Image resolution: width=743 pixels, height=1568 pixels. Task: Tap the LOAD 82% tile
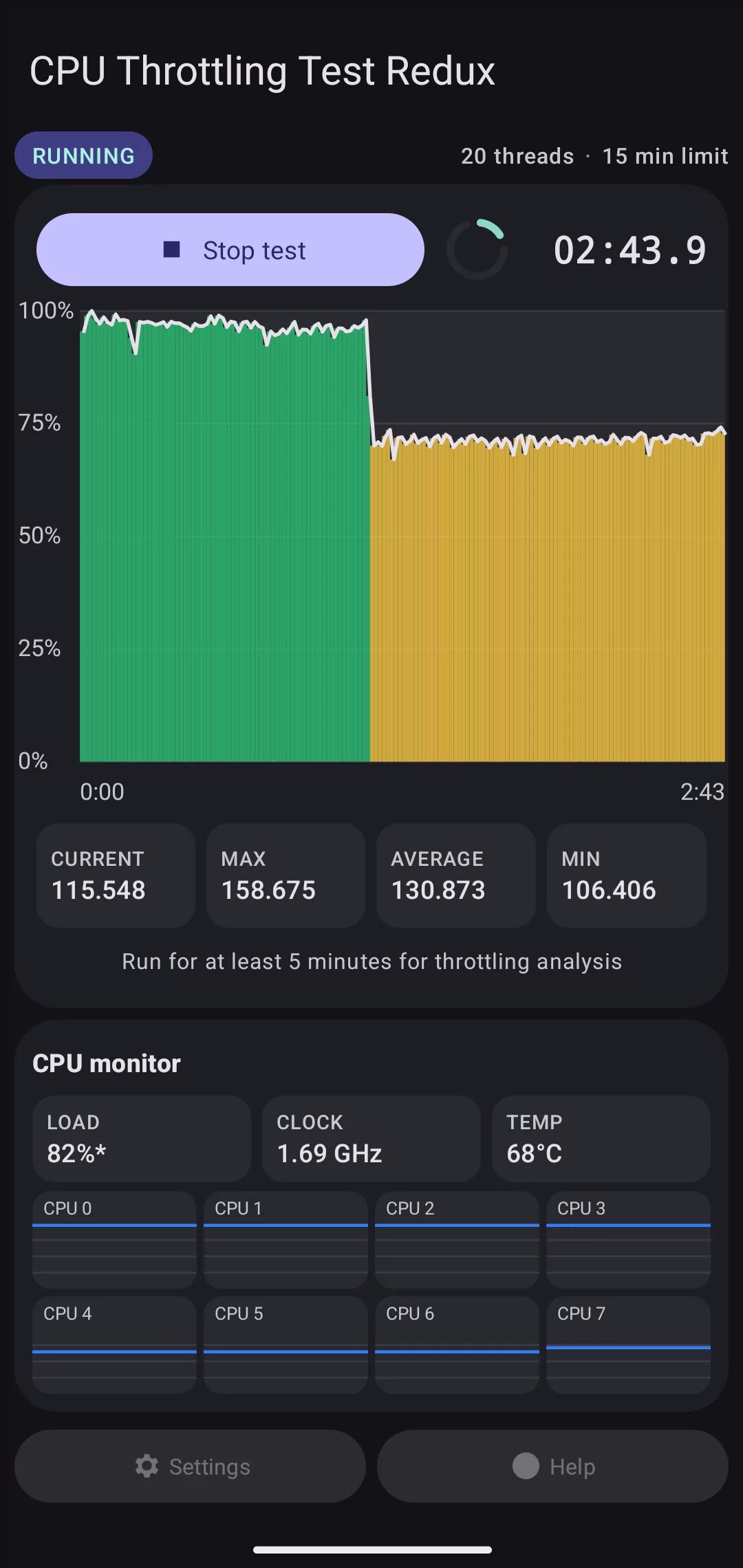coord(141,1138)
